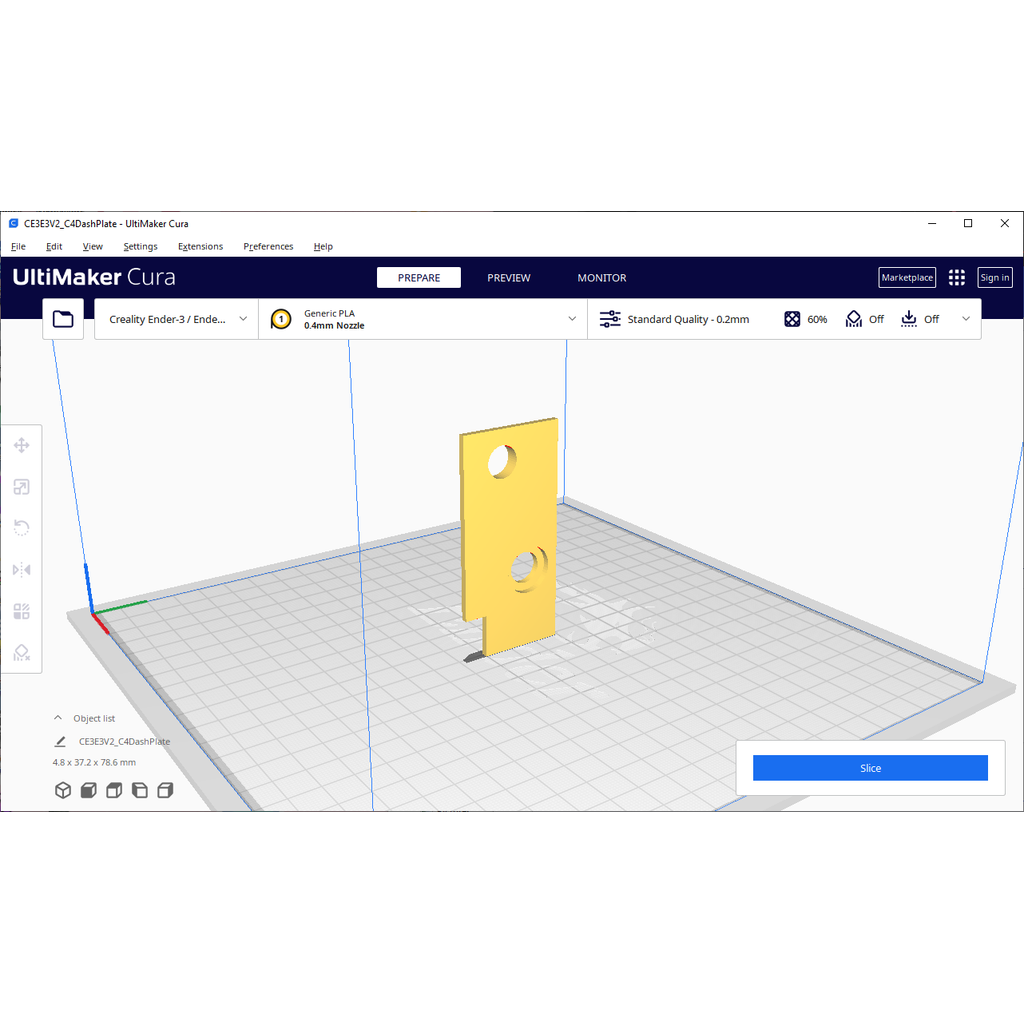
Task: Click the 4.8 x 37.2 x 78.6 mm dimensions
Action: point(95,762)
